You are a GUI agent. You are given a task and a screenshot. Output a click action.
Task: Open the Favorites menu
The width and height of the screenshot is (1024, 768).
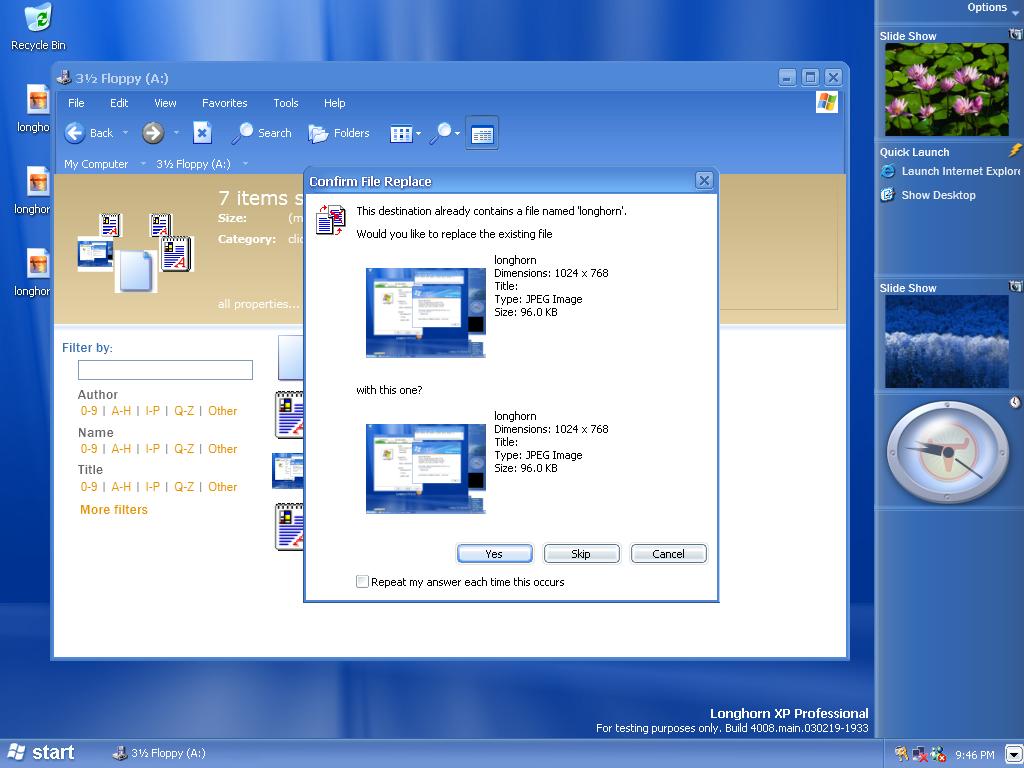(x=225, y=103)
